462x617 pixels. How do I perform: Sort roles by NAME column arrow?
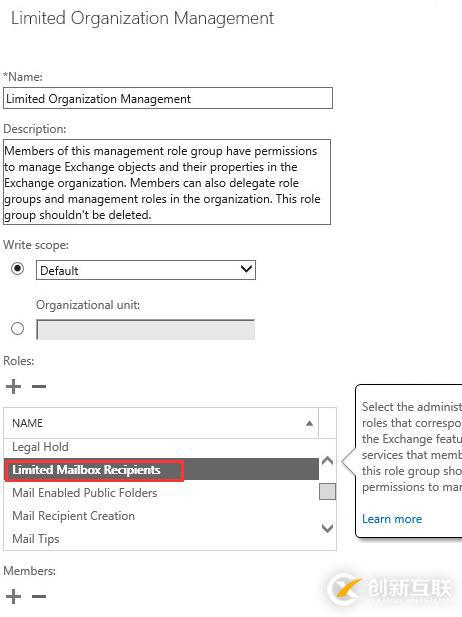309,423
